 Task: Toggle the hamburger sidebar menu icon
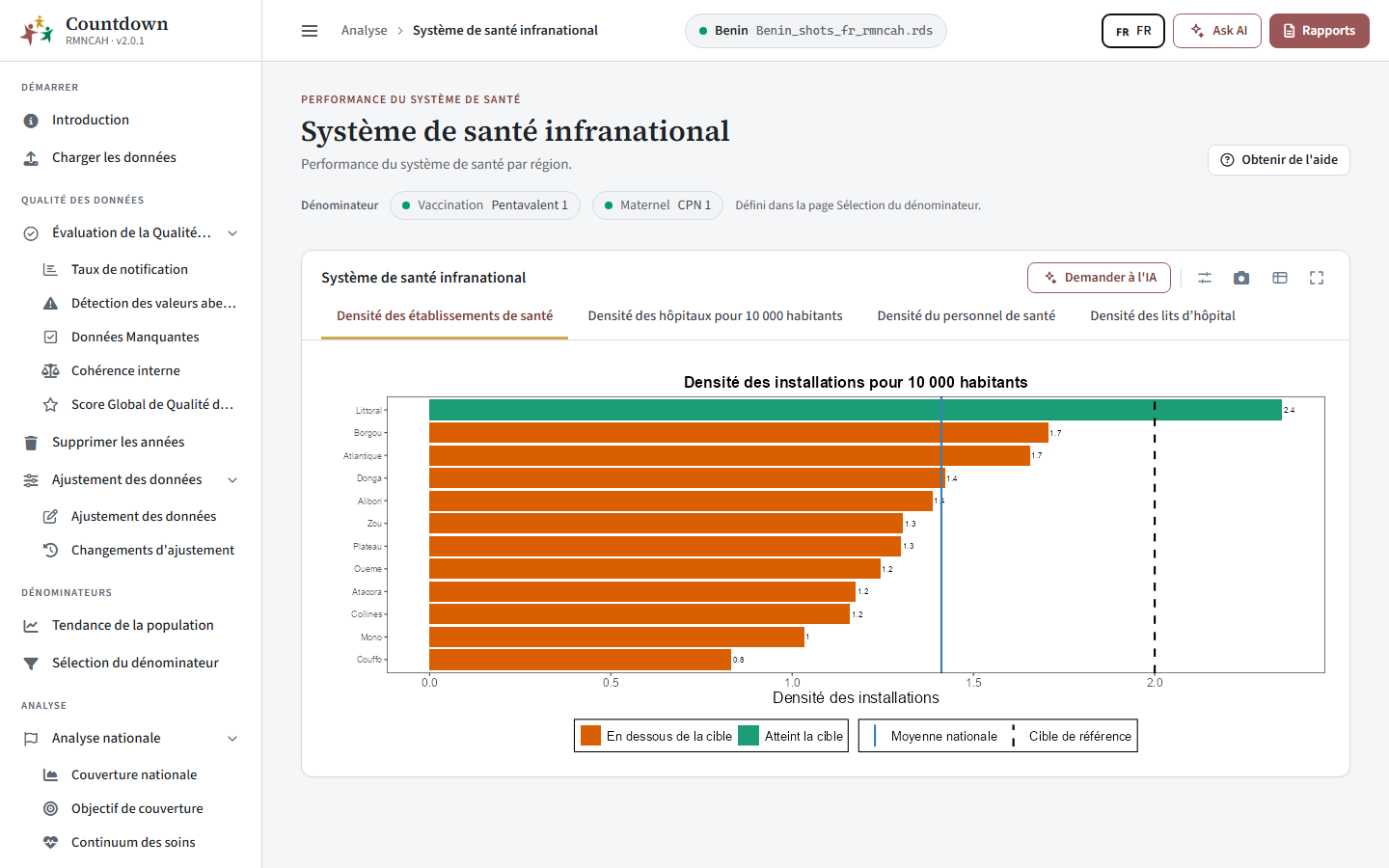tap(310, 31)
